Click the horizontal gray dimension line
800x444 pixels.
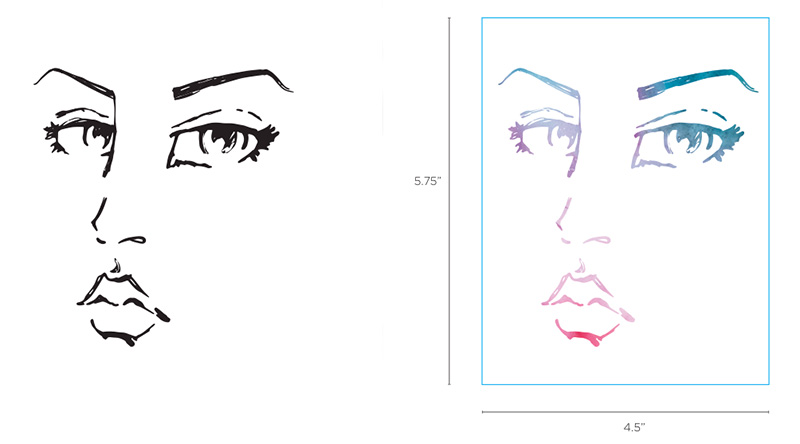click(x=626, y=412)
